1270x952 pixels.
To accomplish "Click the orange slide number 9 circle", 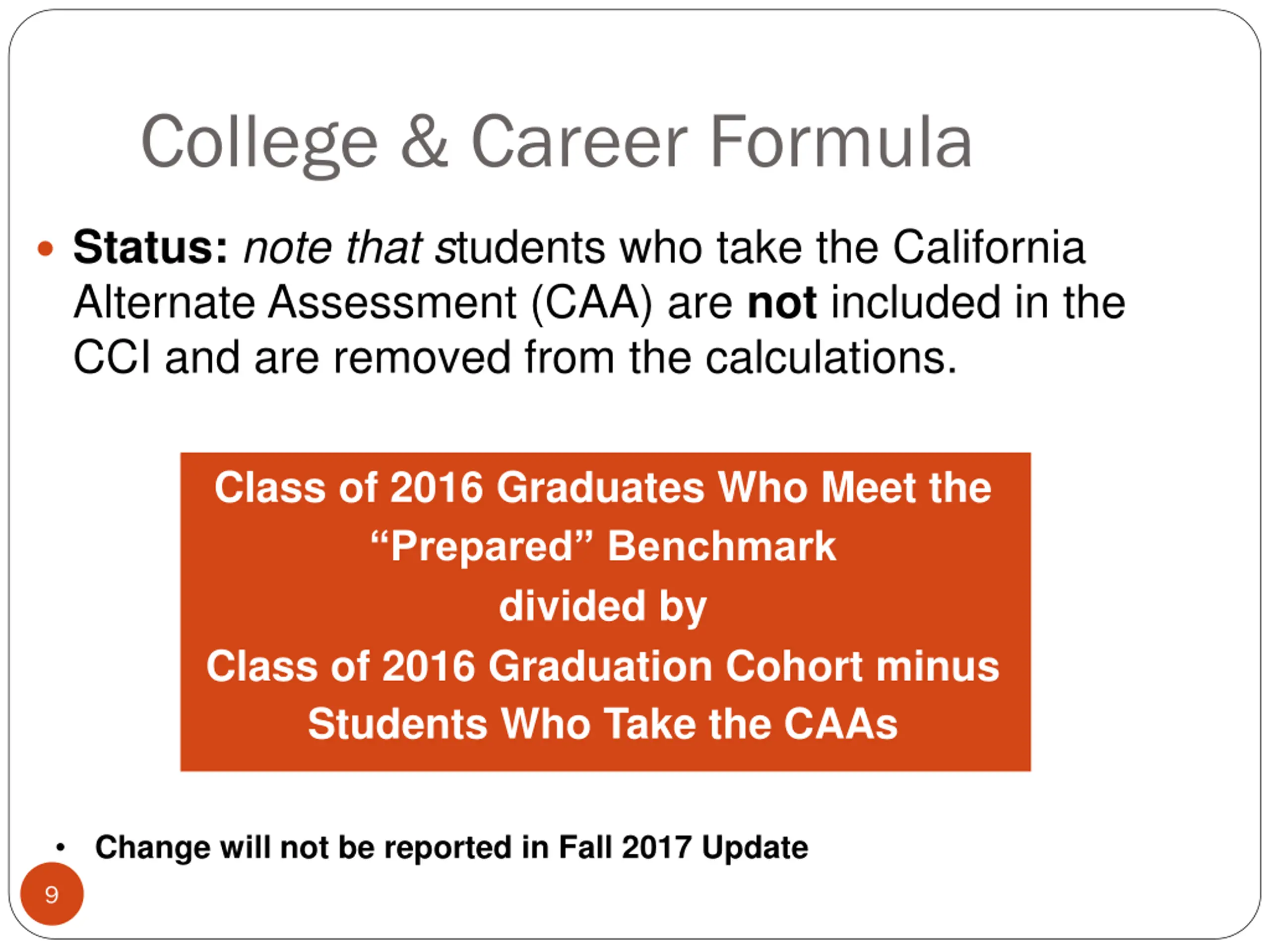I will click(52, 894).
